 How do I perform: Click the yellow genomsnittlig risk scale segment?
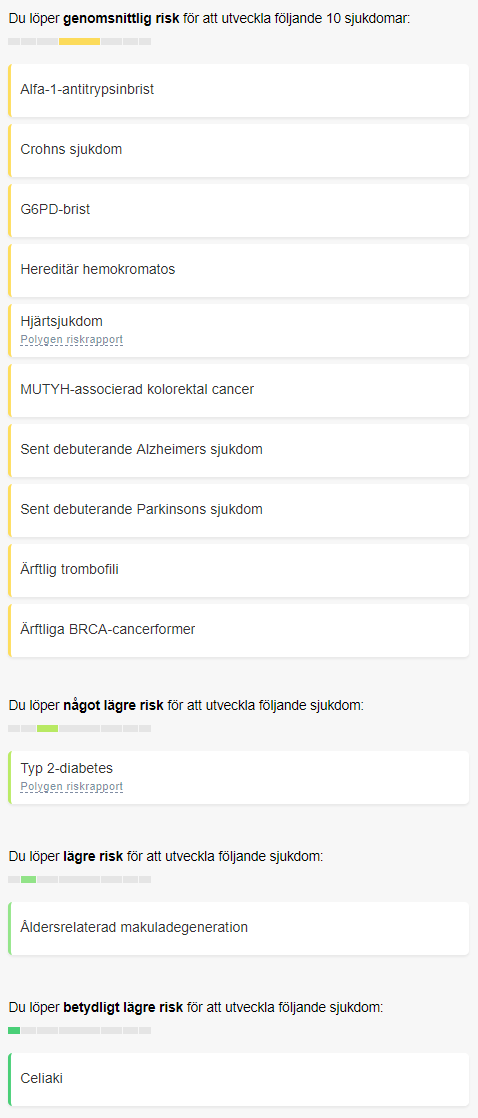pos(79,41)
